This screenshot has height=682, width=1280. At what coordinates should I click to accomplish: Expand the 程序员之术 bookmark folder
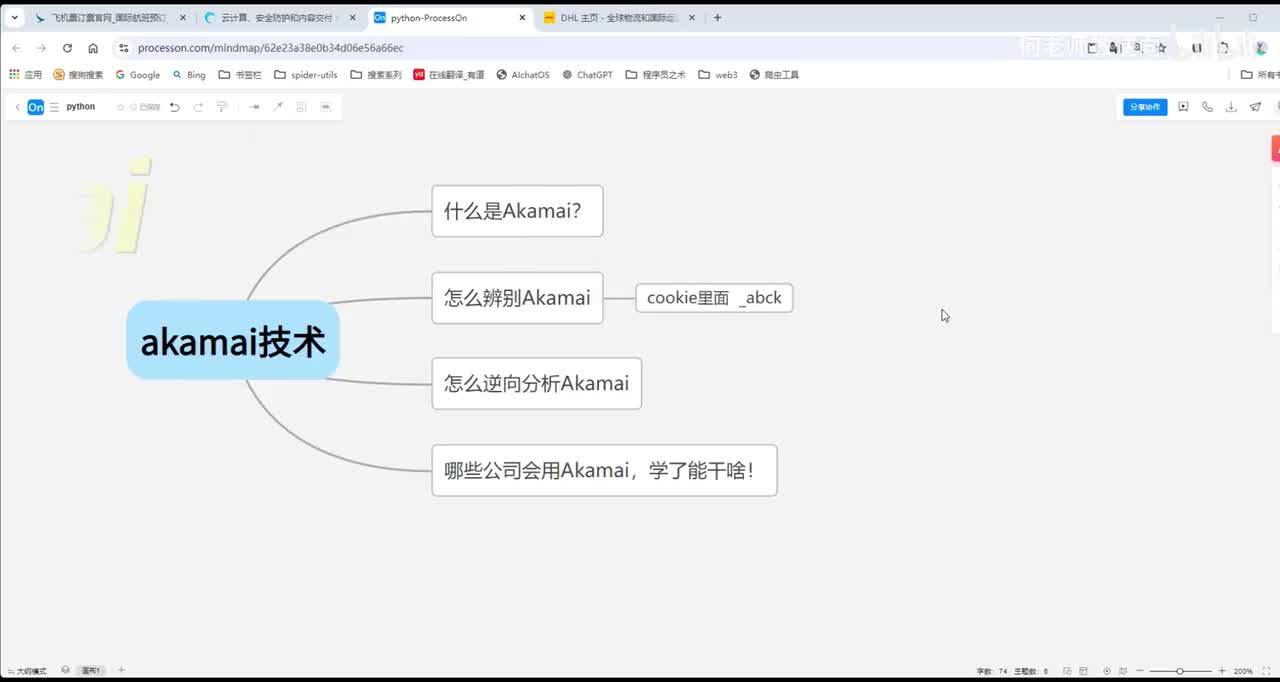(656, 75)
